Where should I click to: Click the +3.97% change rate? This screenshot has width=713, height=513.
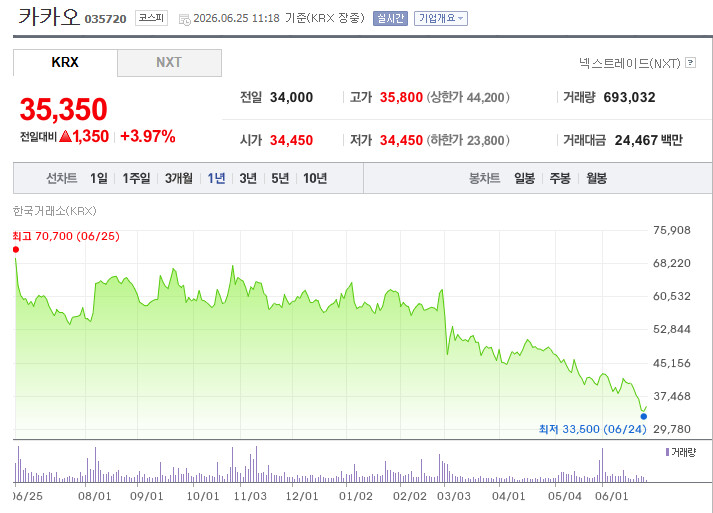148,136
